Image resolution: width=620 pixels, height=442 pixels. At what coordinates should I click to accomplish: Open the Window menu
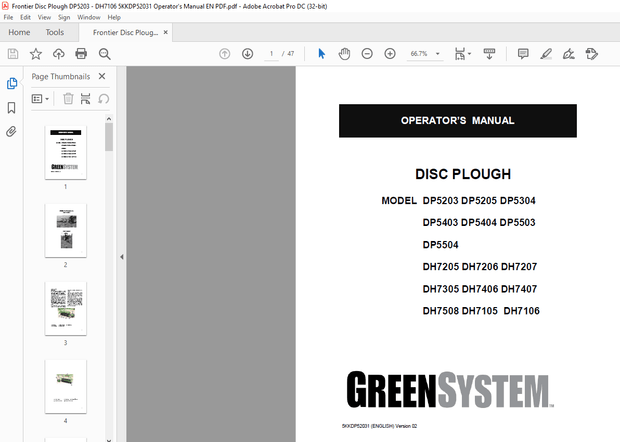[89, 17]
